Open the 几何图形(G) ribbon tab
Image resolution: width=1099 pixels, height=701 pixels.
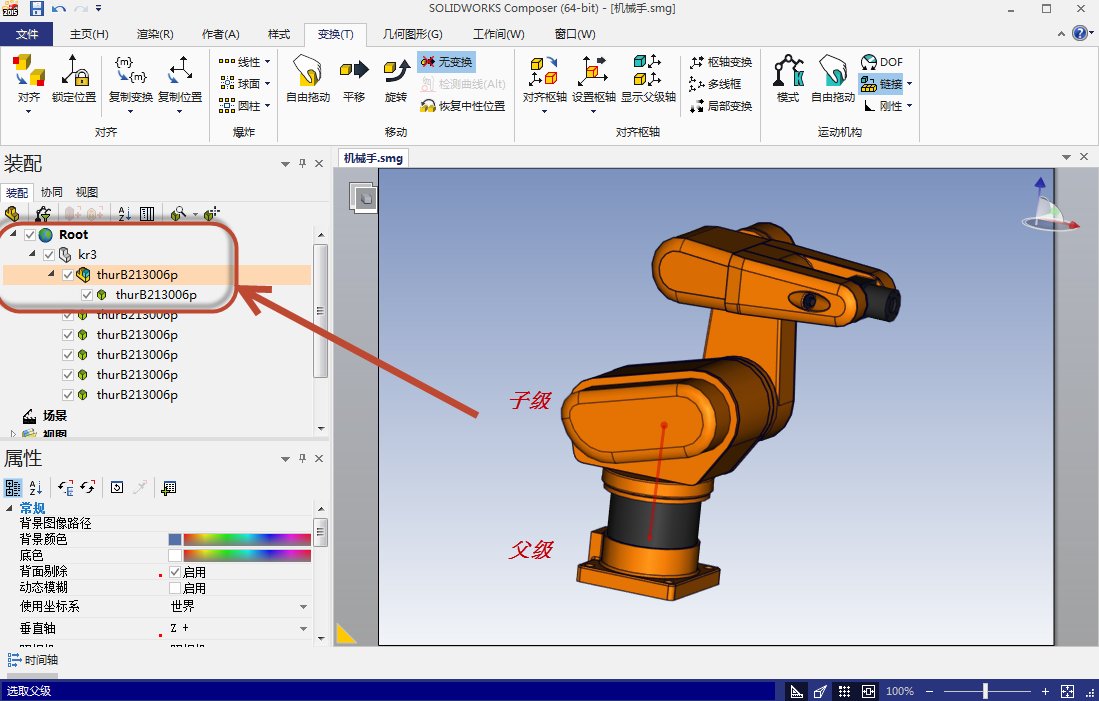[x=412, y=34]
